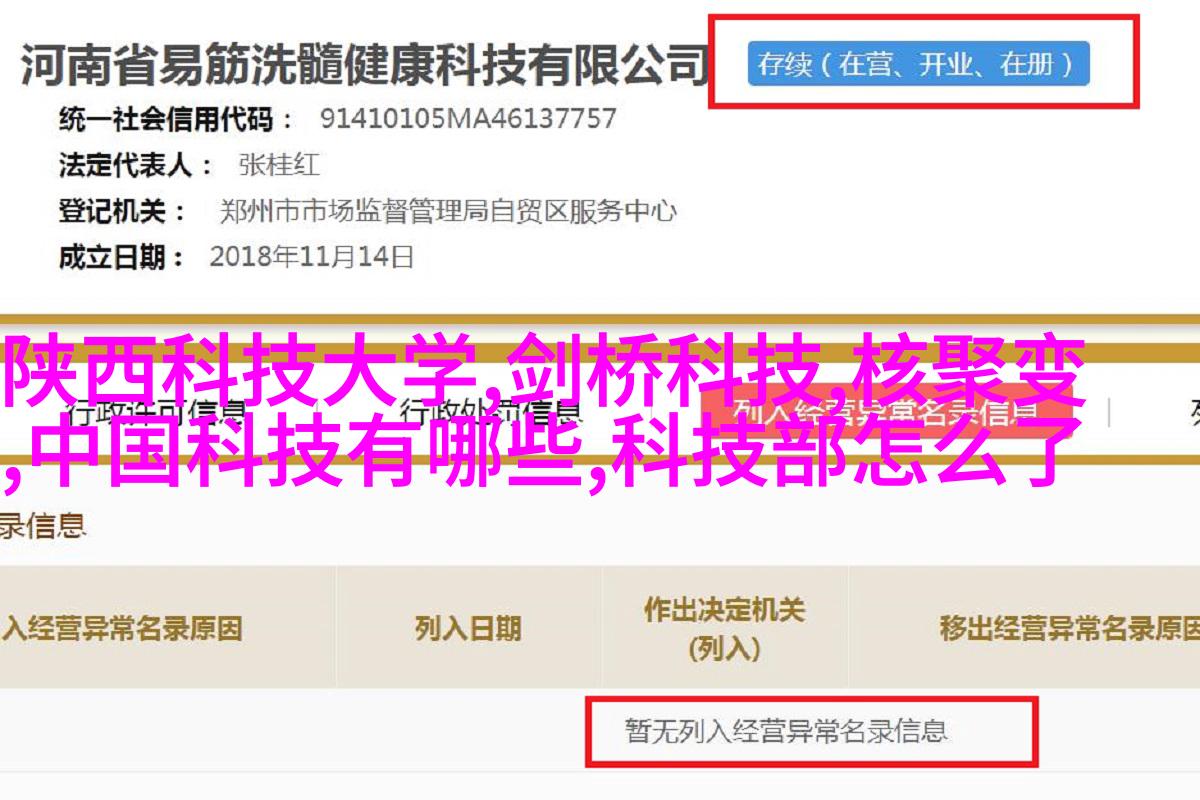Click legal representative name 张桂红
This screenshot has height=800, width=1200.
[278, 165]
